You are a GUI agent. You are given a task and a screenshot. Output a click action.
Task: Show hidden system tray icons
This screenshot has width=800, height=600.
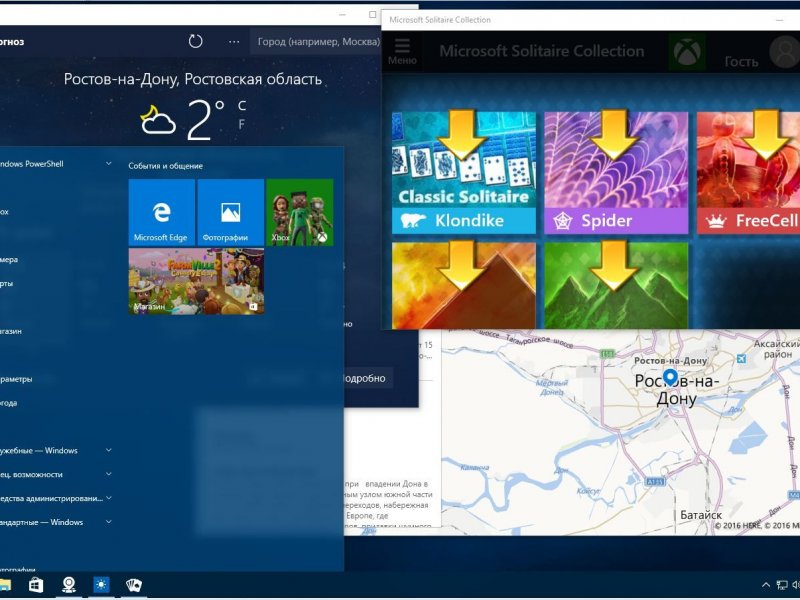(x=765, y=585)
